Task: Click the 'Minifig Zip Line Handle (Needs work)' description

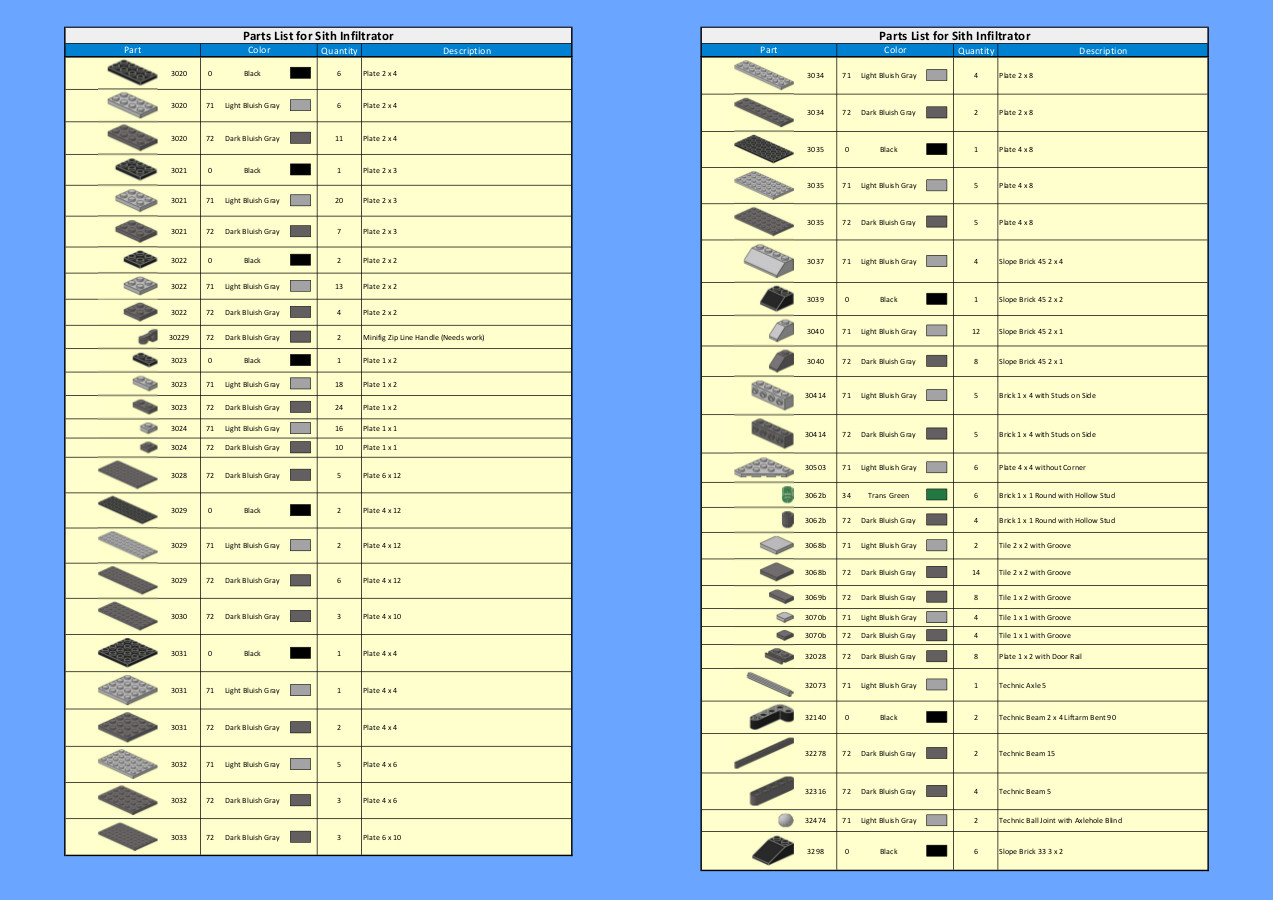Action: click(424, 337)
